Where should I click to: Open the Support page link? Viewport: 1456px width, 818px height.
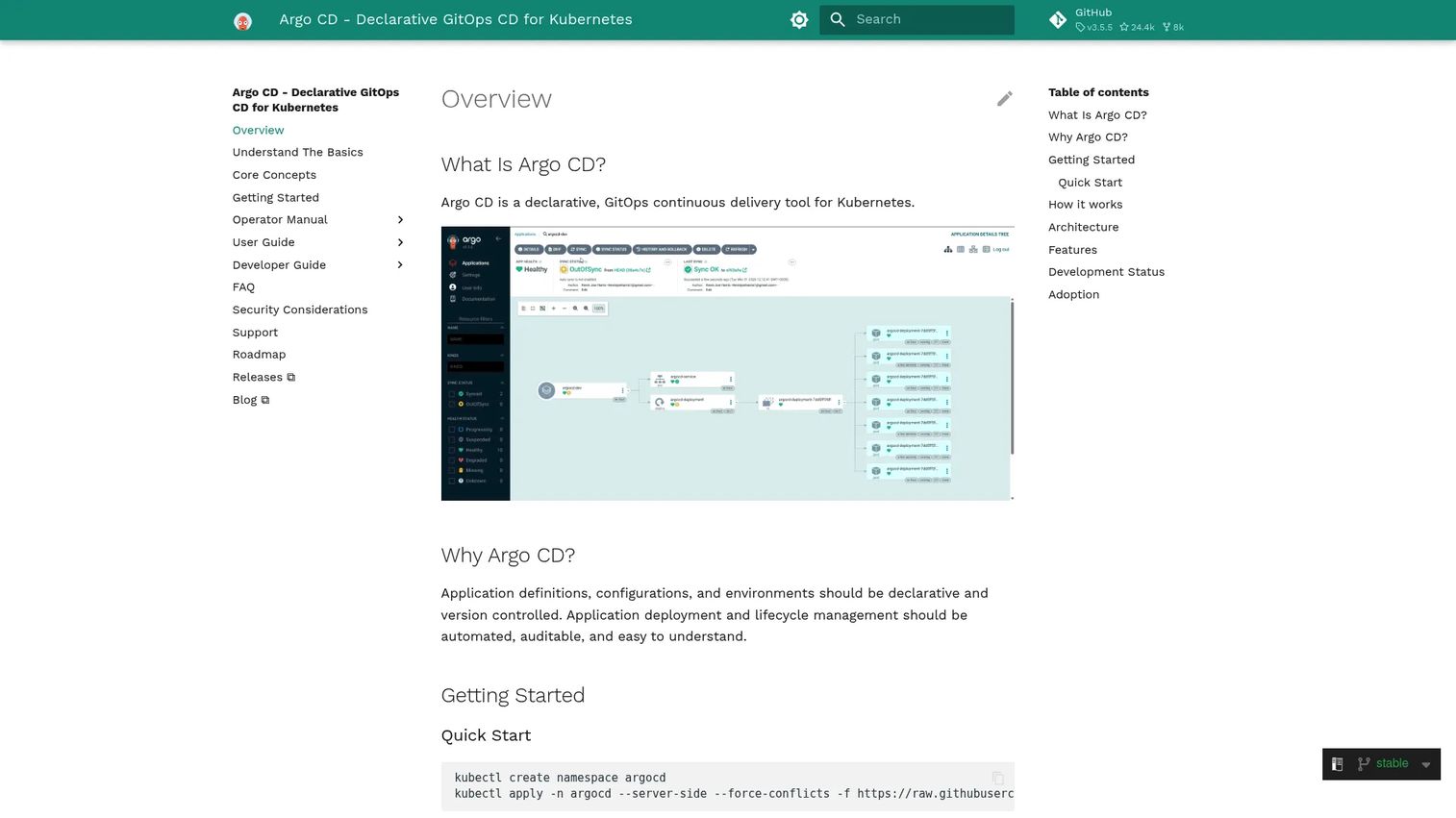pyautogui.click(x=255, y=333)
